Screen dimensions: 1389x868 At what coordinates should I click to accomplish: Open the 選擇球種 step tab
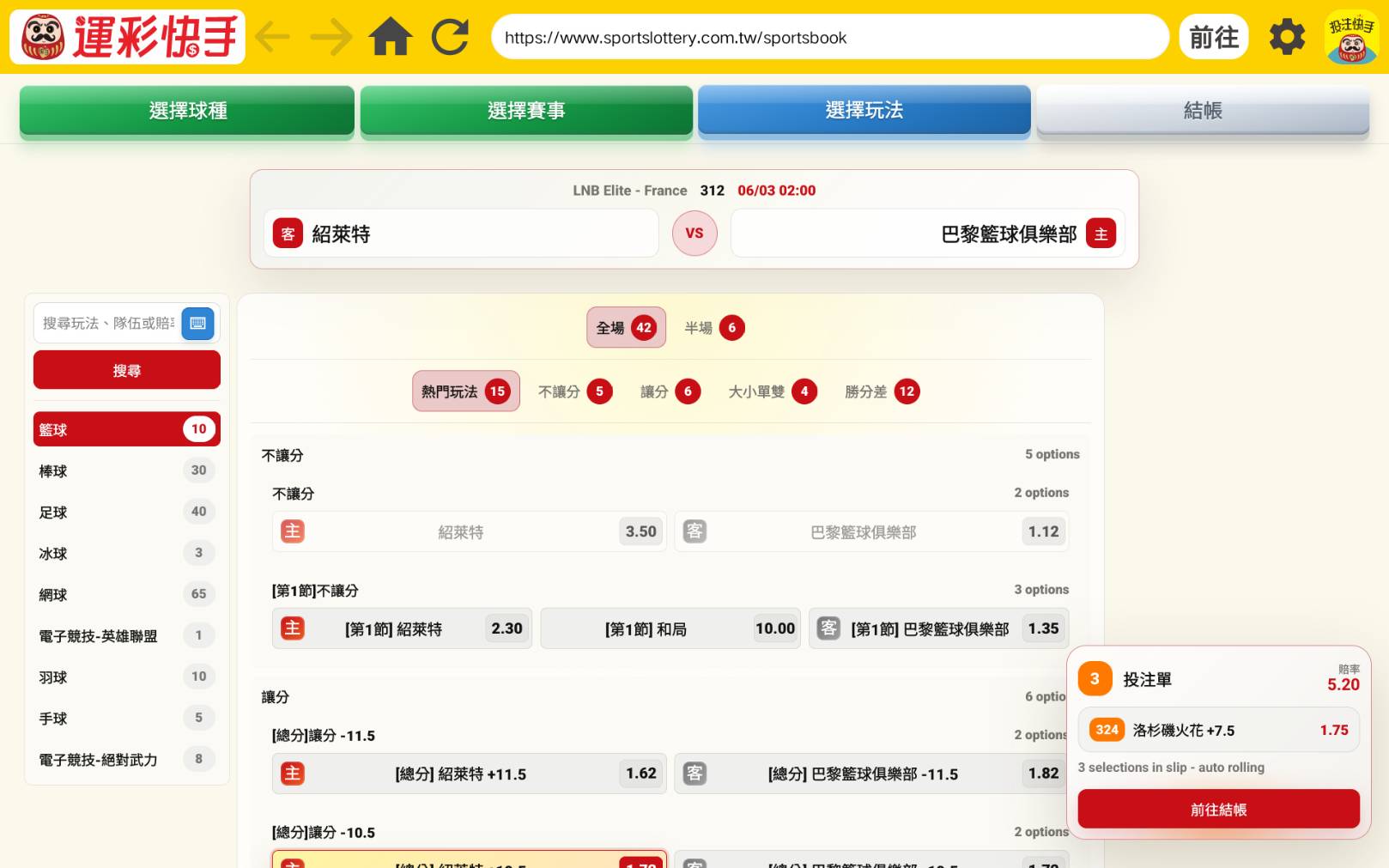187,111
